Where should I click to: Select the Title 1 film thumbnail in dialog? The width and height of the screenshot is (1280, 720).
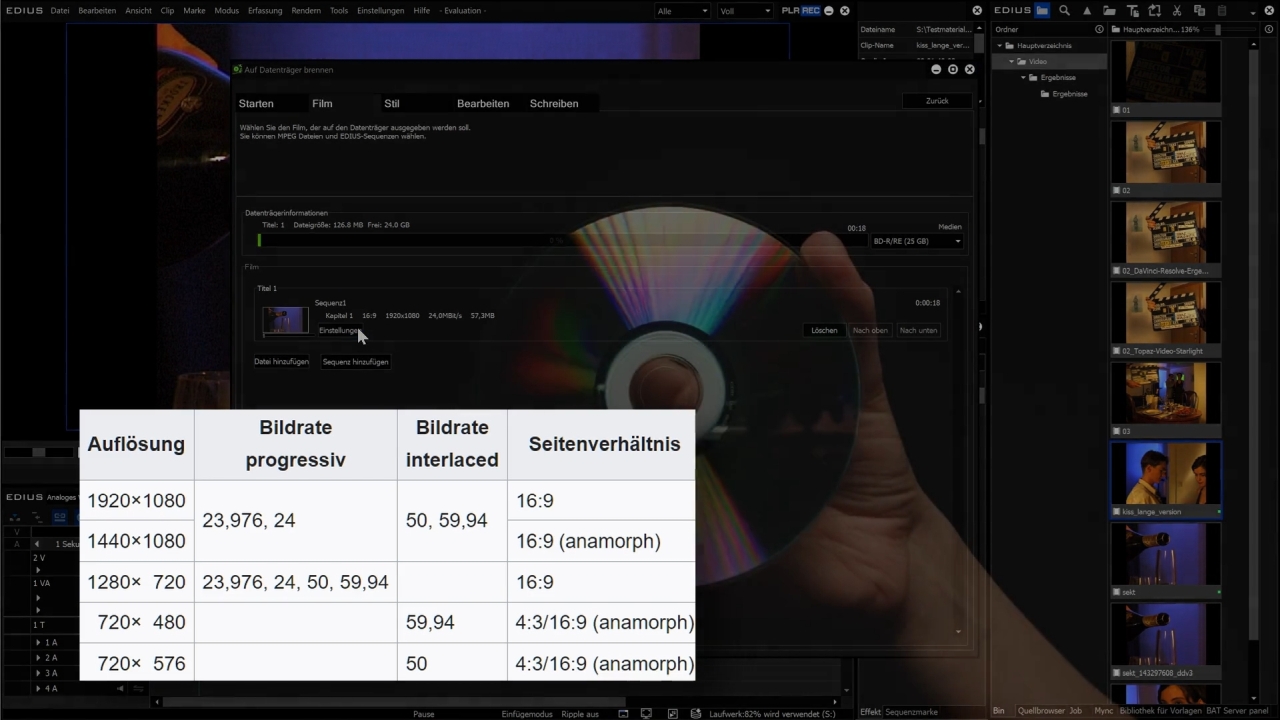[286, 321]
